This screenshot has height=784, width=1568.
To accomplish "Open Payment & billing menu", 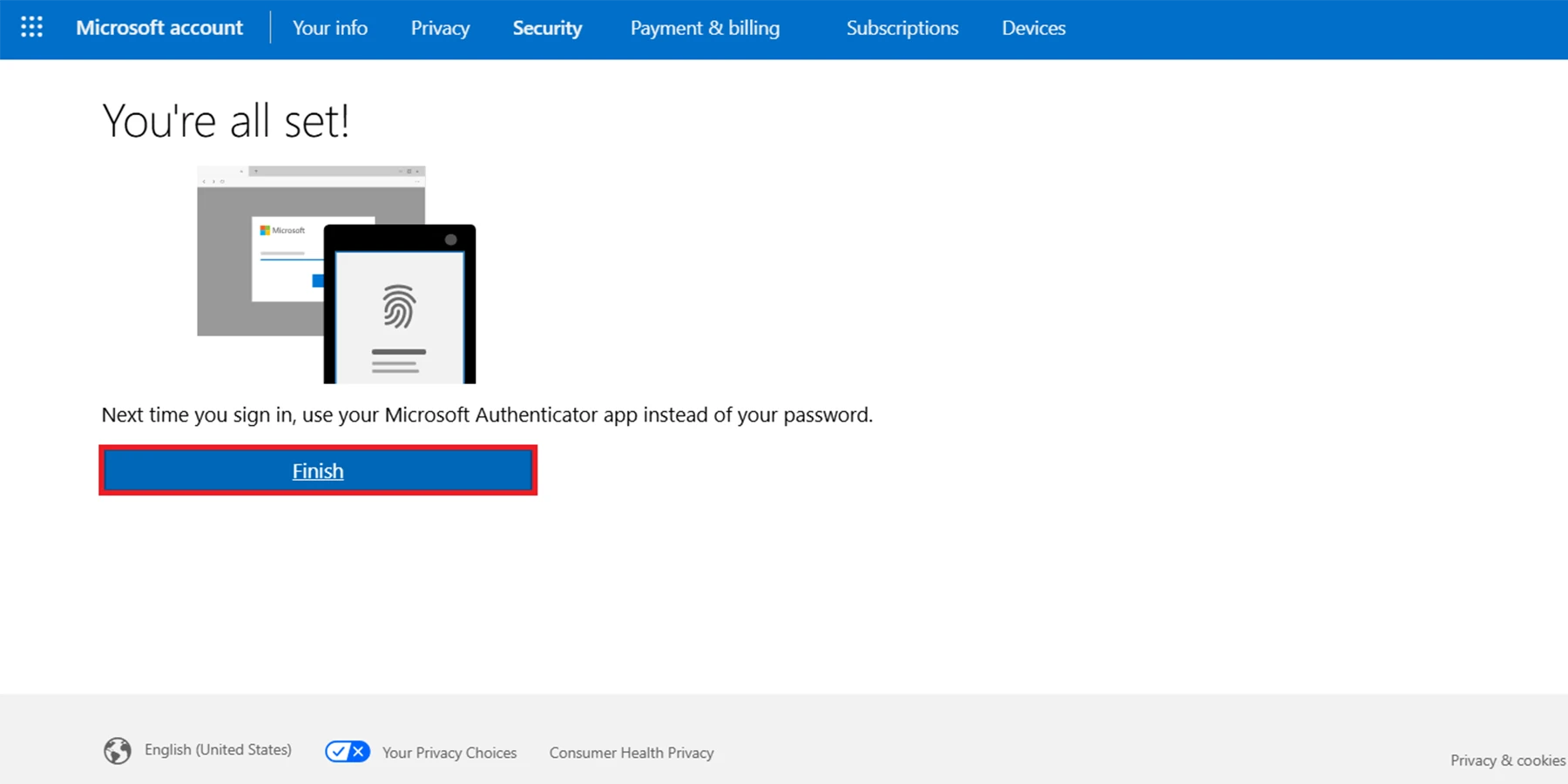I will coord(705,28).
